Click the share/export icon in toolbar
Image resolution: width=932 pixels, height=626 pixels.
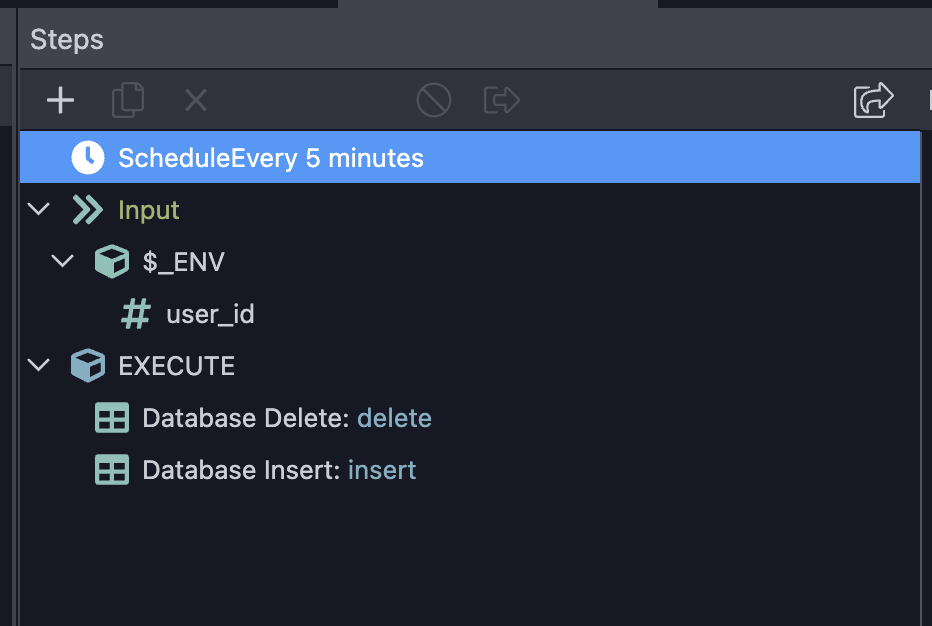tap(873, 100)
